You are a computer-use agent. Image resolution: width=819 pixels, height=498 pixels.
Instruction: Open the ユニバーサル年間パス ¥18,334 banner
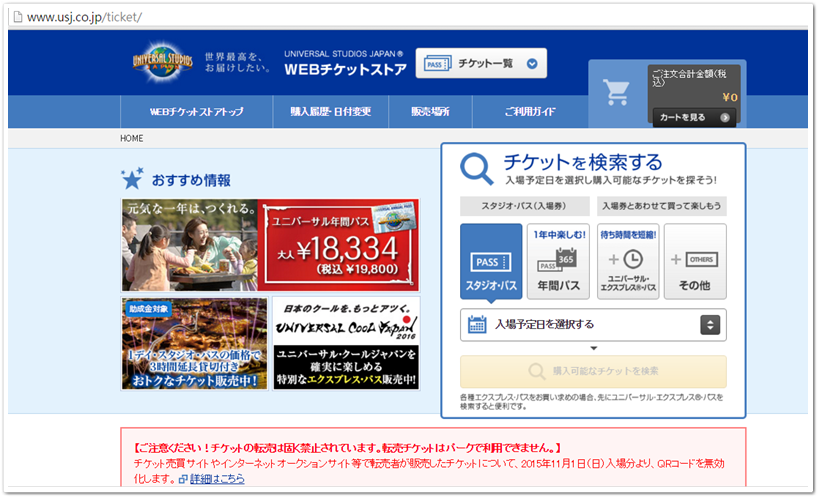coord(270,245)
